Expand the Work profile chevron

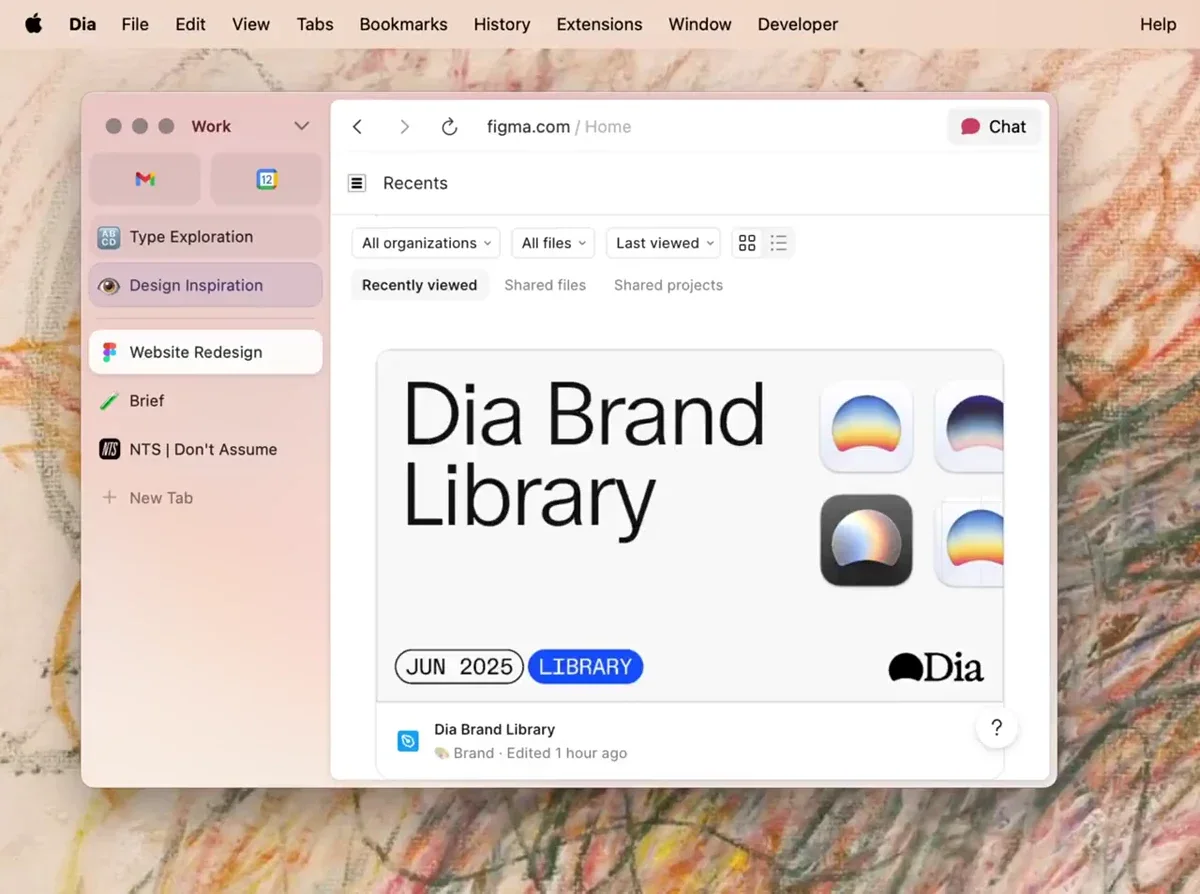[301, 126]
